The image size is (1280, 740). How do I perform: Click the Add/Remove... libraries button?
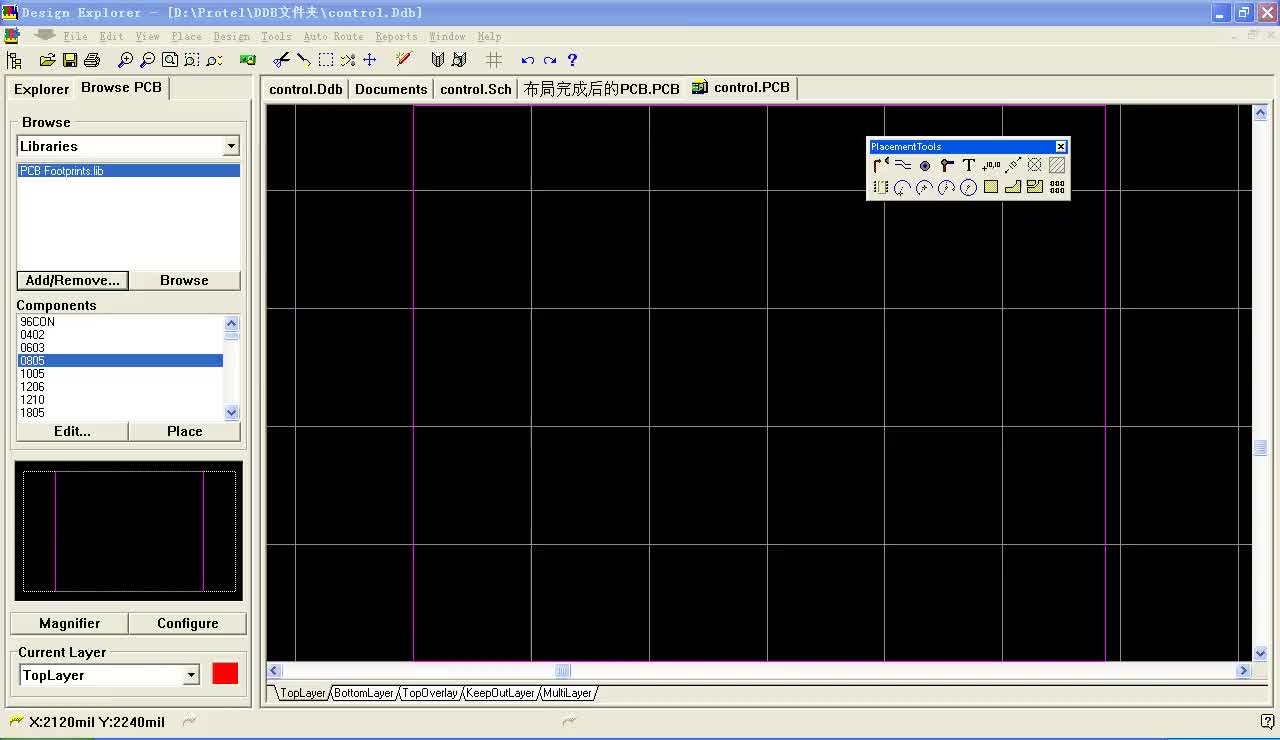(72, 280)
